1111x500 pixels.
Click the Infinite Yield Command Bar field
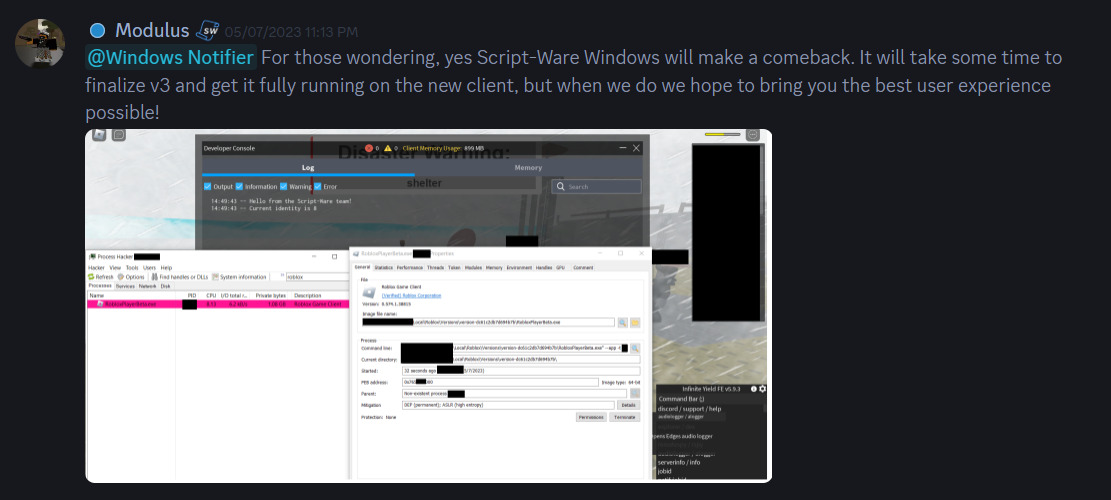click(711, 399)
